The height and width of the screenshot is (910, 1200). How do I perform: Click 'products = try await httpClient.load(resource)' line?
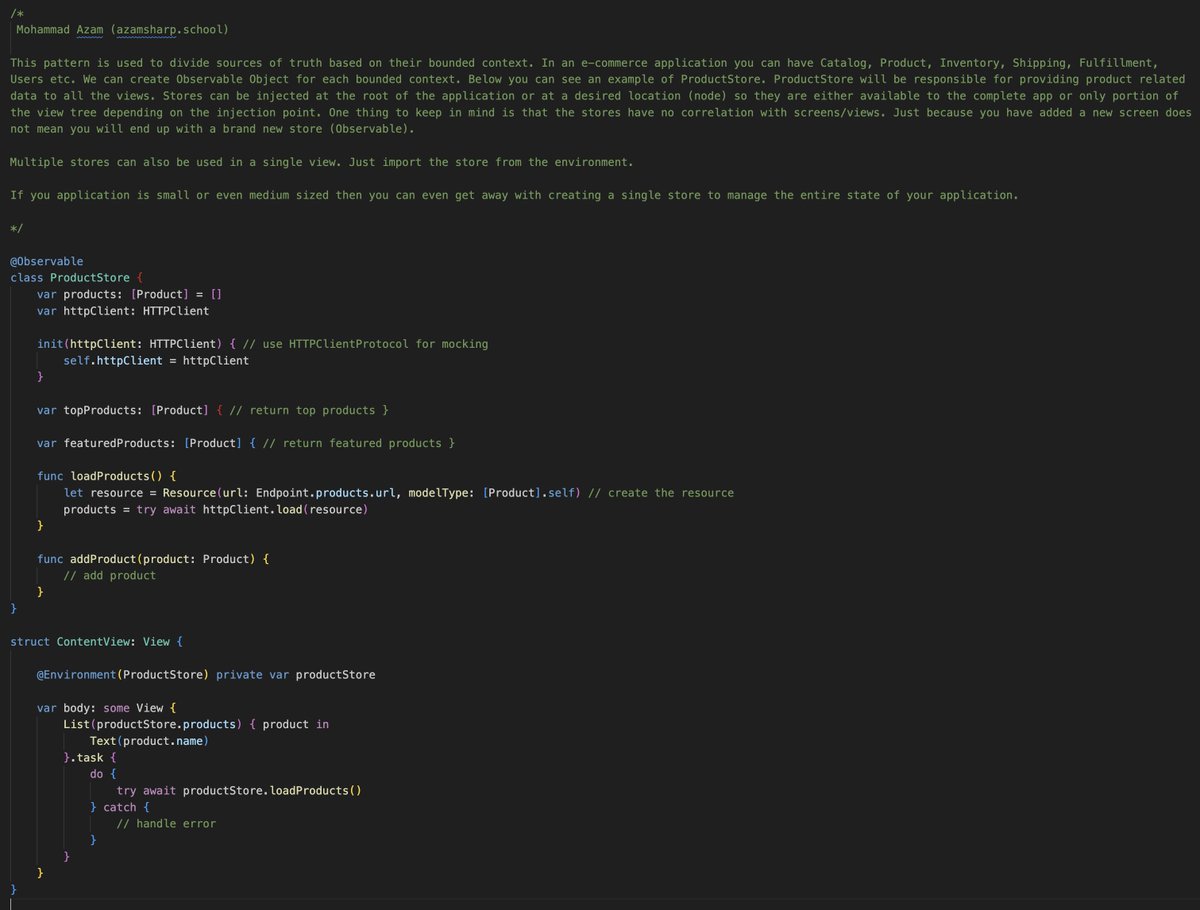pyautogui.click(x=216, y=510)
